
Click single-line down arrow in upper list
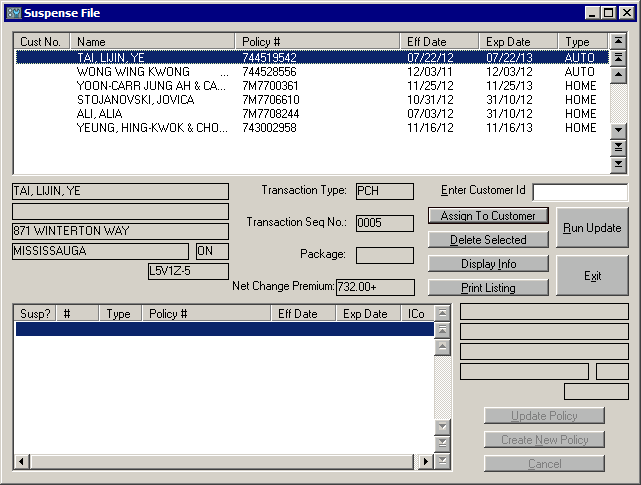coord(618,129)
